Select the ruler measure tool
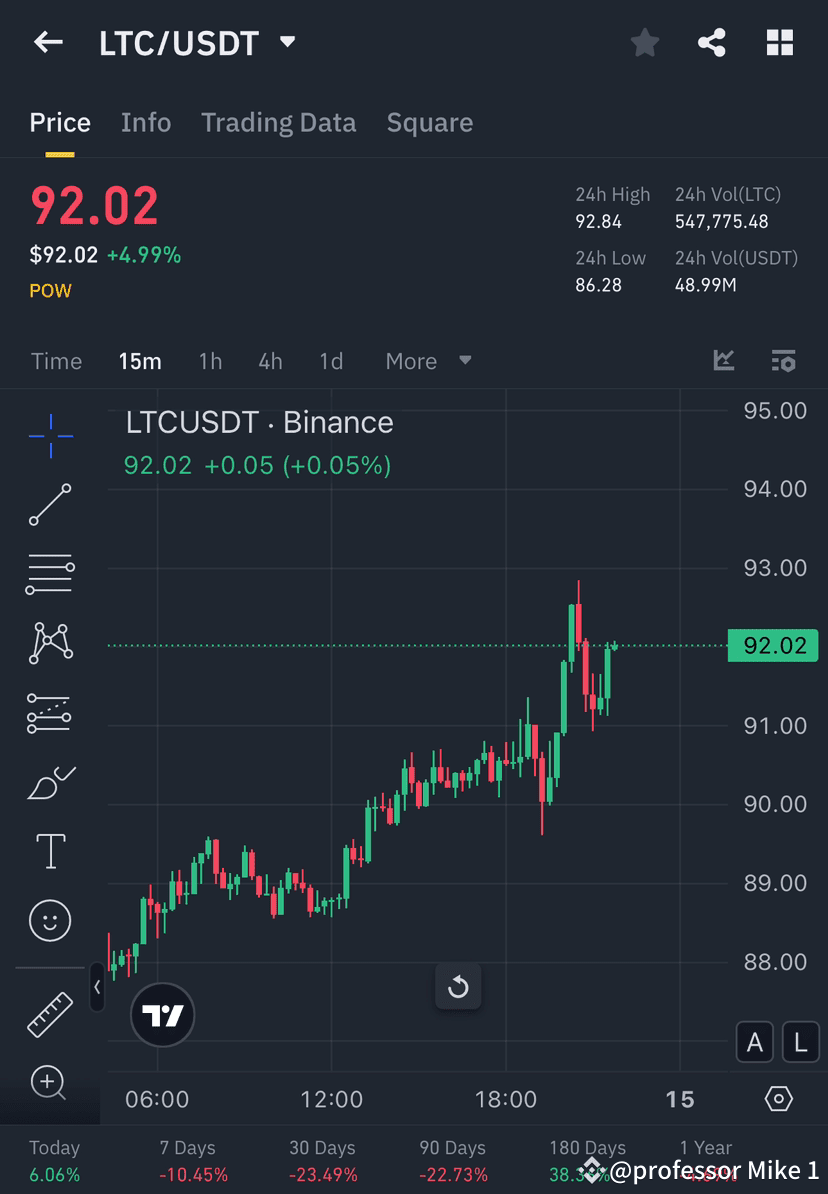Image resolution: width=828 pixels, height=1194 pixels. click(50, 1013)
